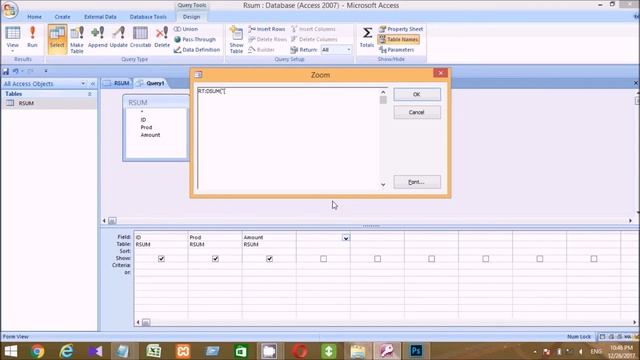Image resolution: width=640 pixels, height=360 pixels.
Task: Choose the Append query icon
Action: click(98, 37)
